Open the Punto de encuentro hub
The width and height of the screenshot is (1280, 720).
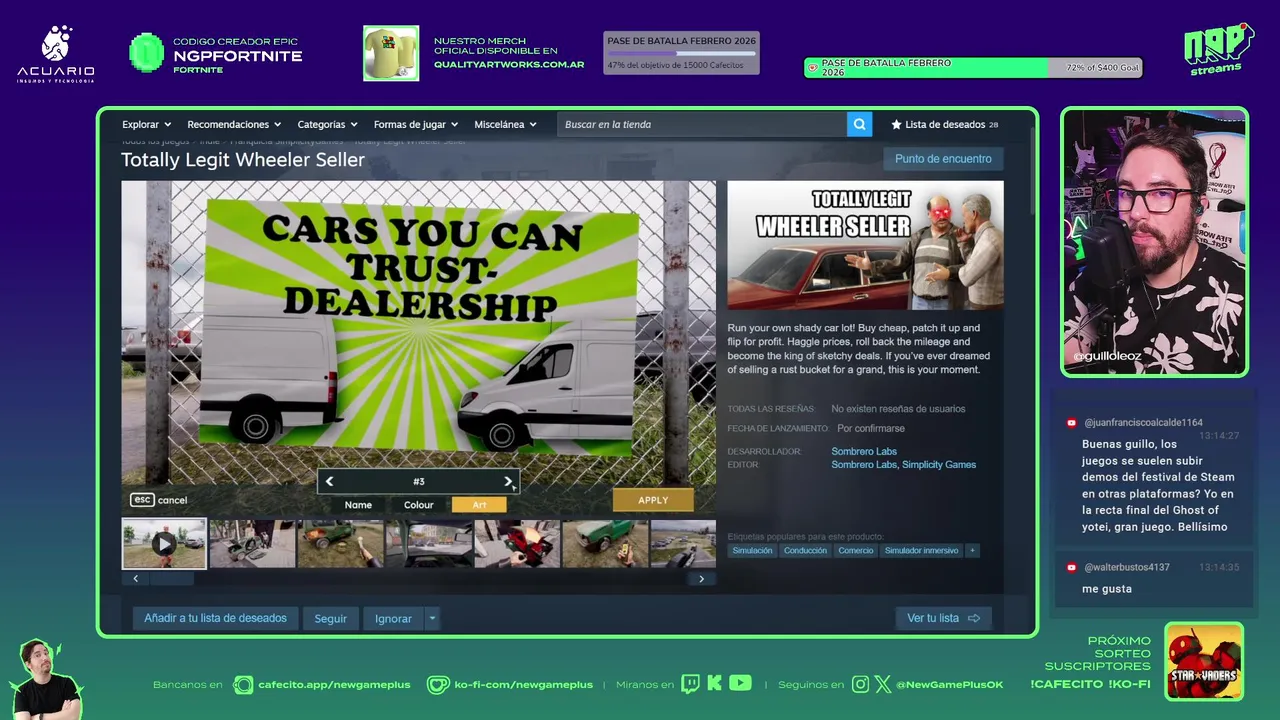[x=943, y=159]
